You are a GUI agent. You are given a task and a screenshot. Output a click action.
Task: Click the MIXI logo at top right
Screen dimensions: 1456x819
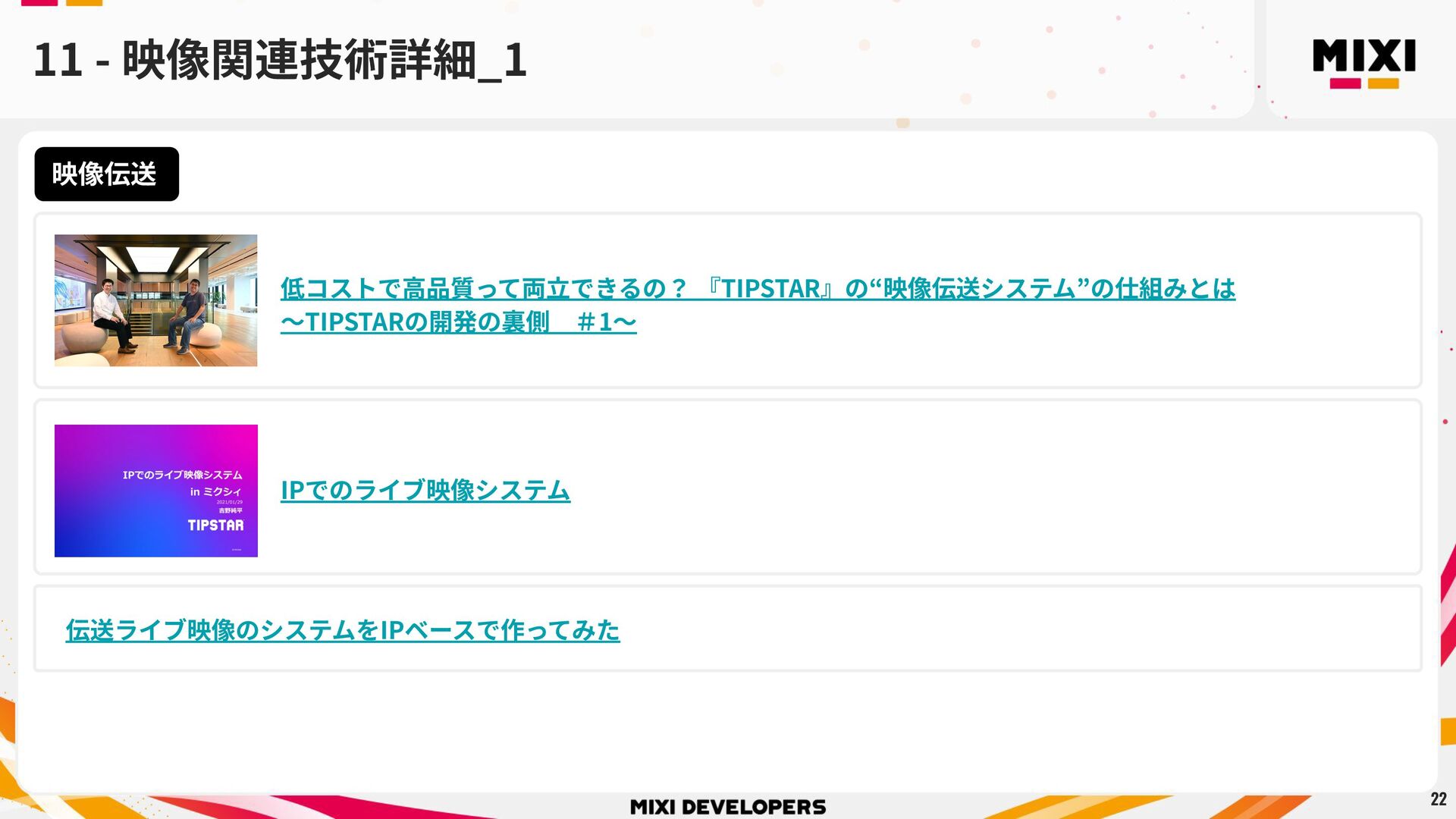pyautogui.click(x=1363, y=55)
